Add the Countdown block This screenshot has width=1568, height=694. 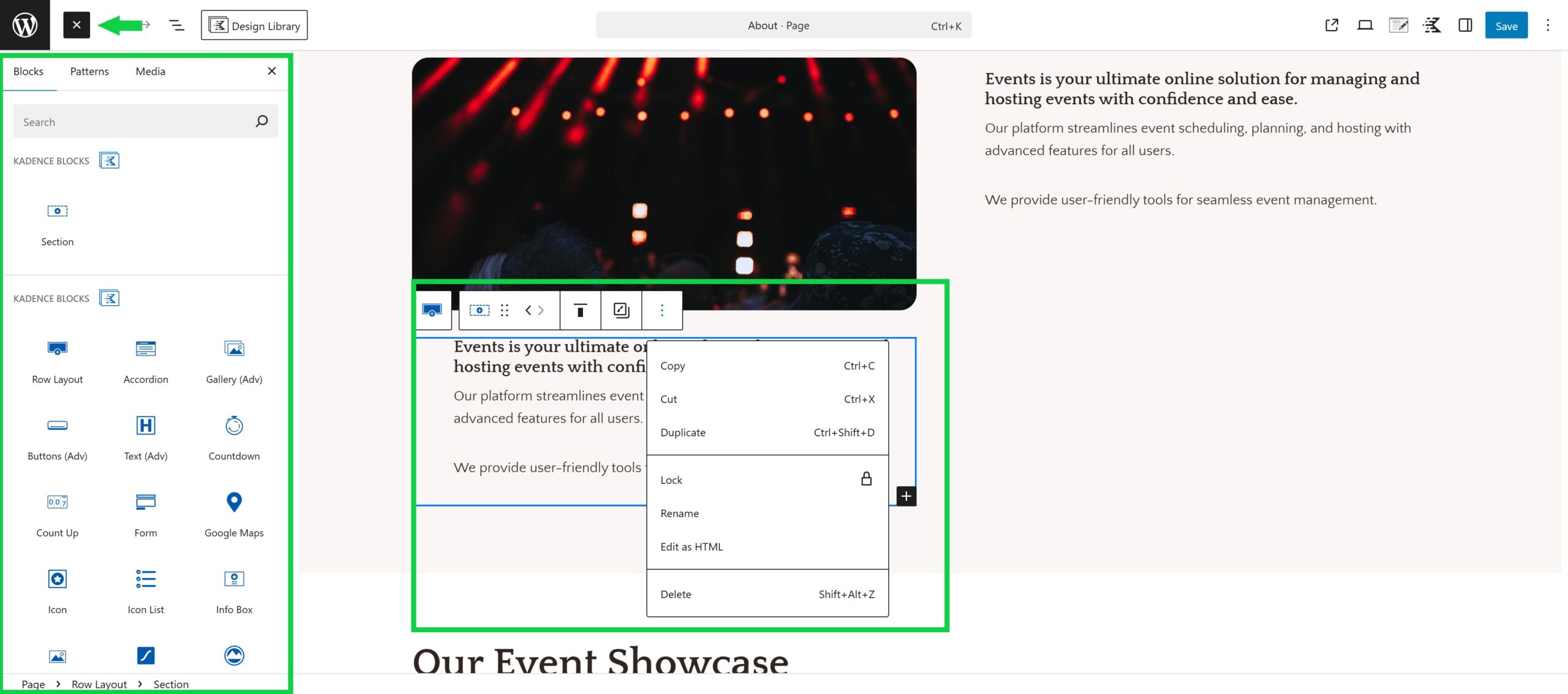coord(233,435)
